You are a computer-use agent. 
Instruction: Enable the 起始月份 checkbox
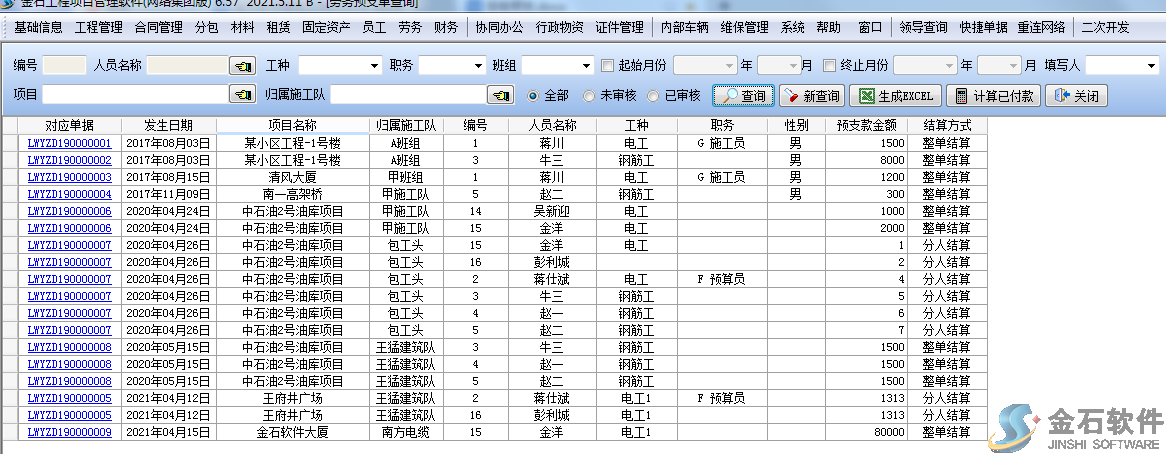(x=607, y=65)
